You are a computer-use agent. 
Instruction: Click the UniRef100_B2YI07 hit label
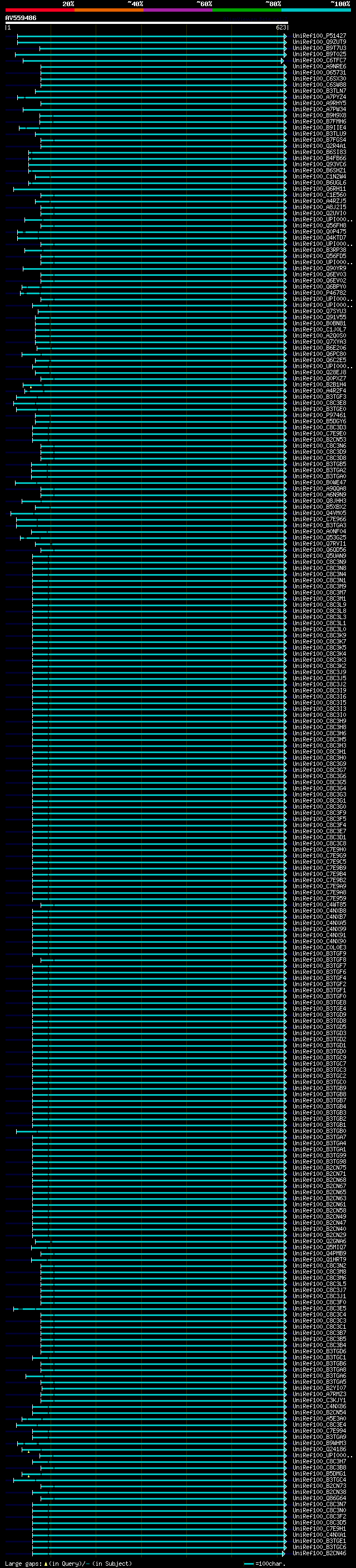319,1388
